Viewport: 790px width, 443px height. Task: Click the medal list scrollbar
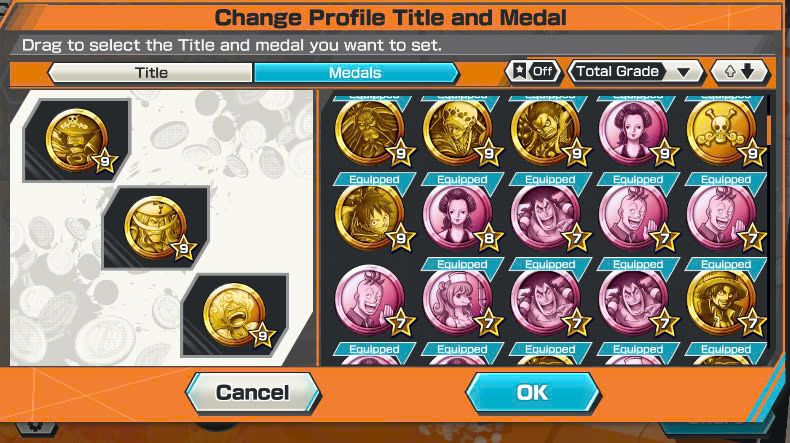tap(769, 130)
